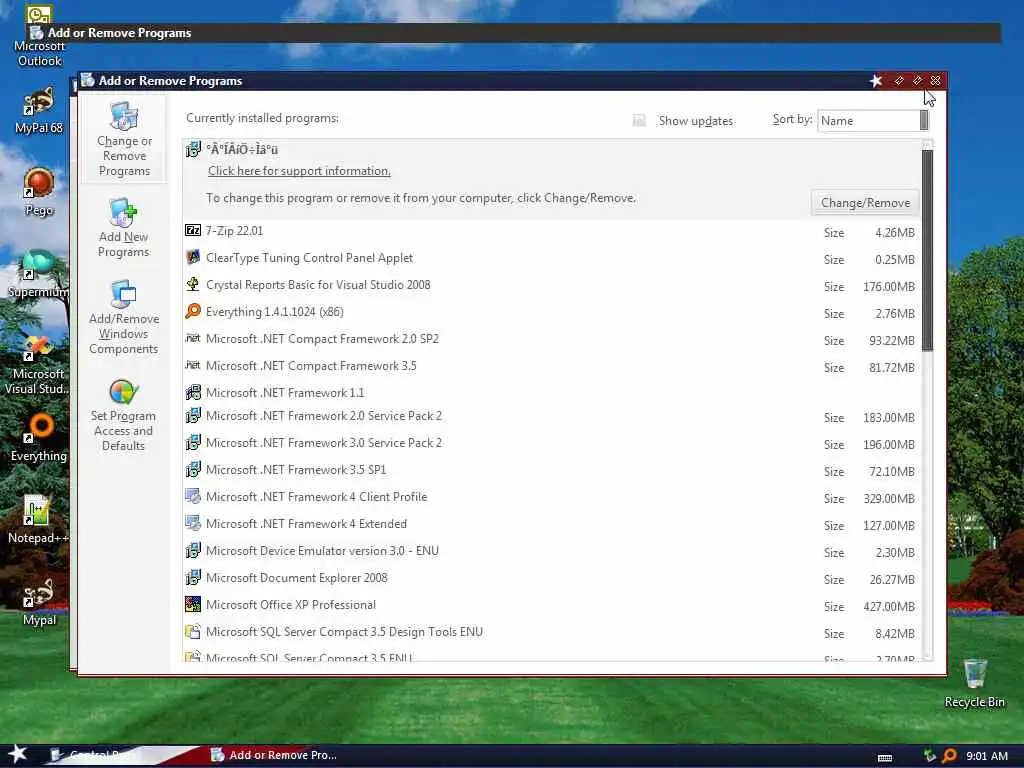The height and width of the screenshot is (768, 1024).
Task: Open Mypal desktop shortcut
Action: pos(39,602)
